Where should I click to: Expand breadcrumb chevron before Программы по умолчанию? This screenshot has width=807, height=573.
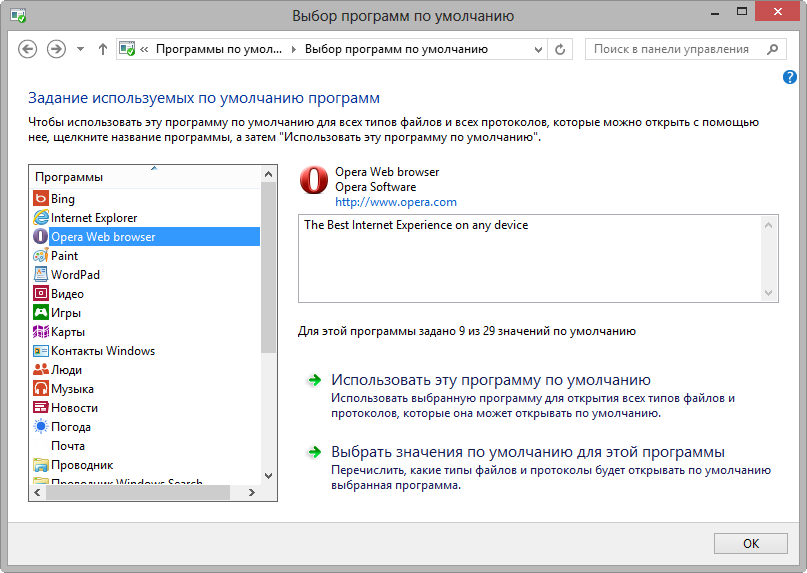pyautogui.click(x=146, y=49)
